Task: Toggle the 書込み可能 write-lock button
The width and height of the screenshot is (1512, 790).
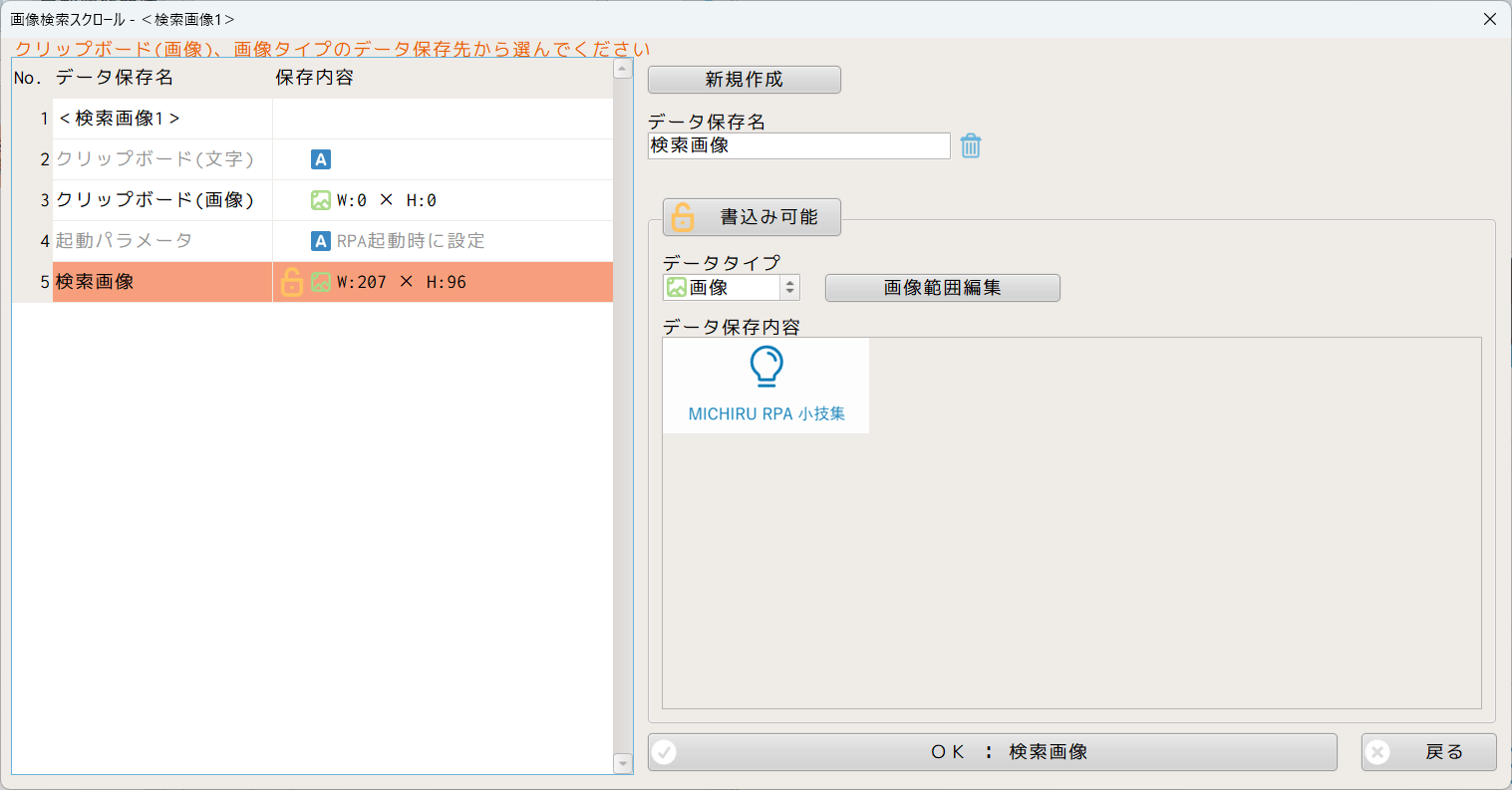Action: pyautogui.click(x=752, y=217)
